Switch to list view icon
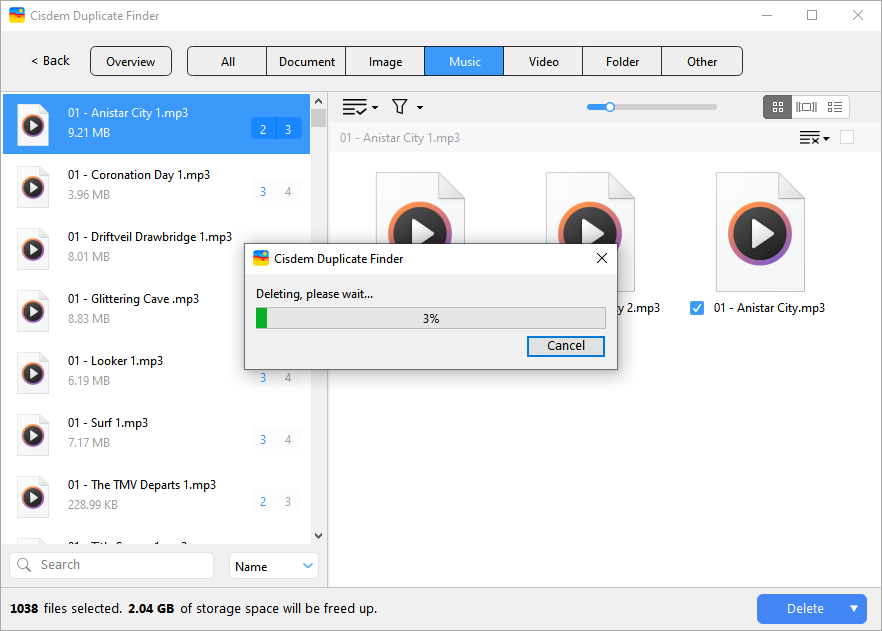Image resolution: width=882 pixels, height=631 pixels. (x=835, y=107)
